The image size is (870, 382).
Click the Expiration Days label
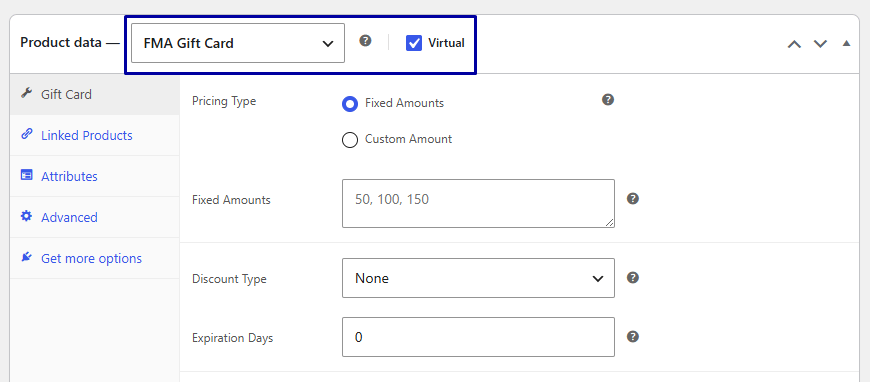(232, 338)
